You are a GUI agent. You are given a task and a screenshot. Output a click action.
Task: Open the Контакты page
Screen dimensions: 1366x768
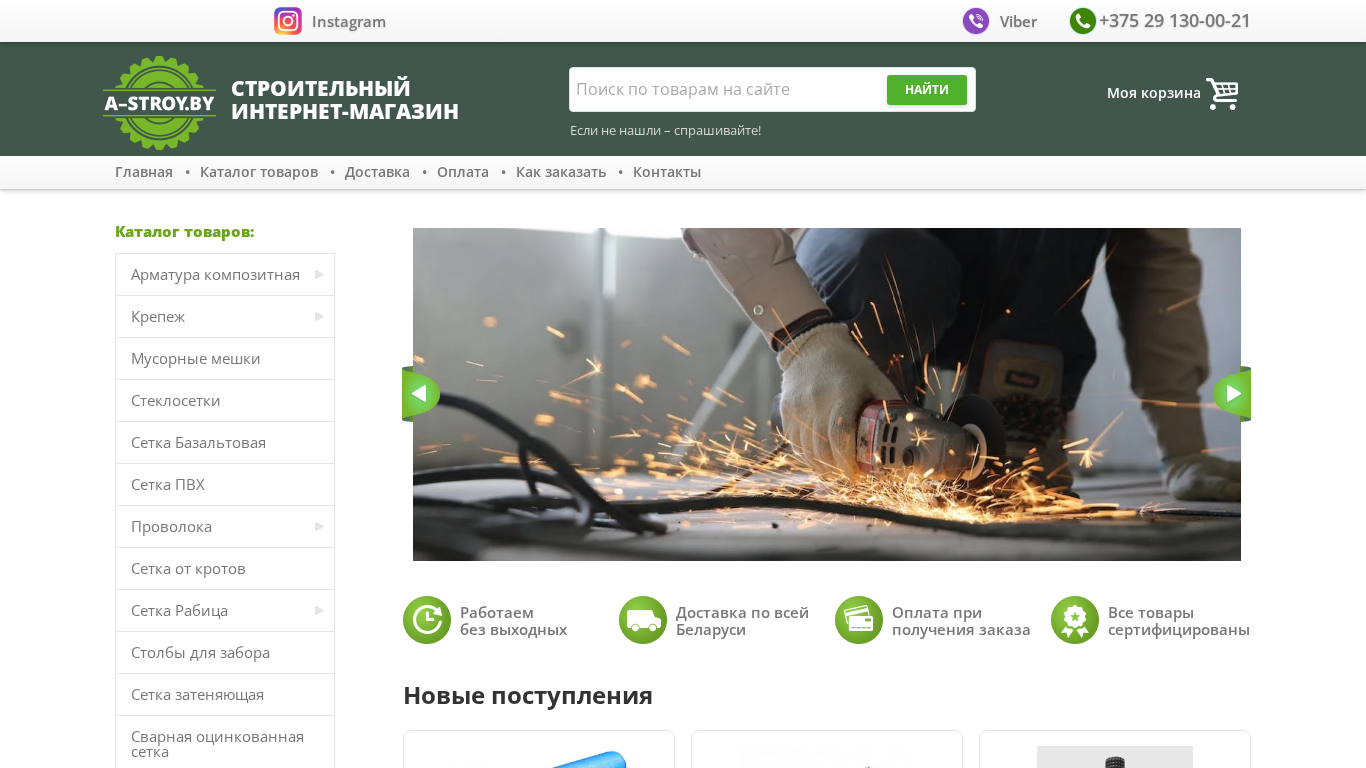point(667,172)
